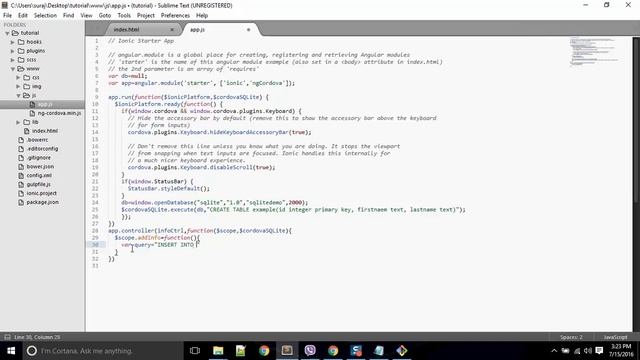Open the Selection menu
This screenshot has height=360, width=640.
click(45, 16)
